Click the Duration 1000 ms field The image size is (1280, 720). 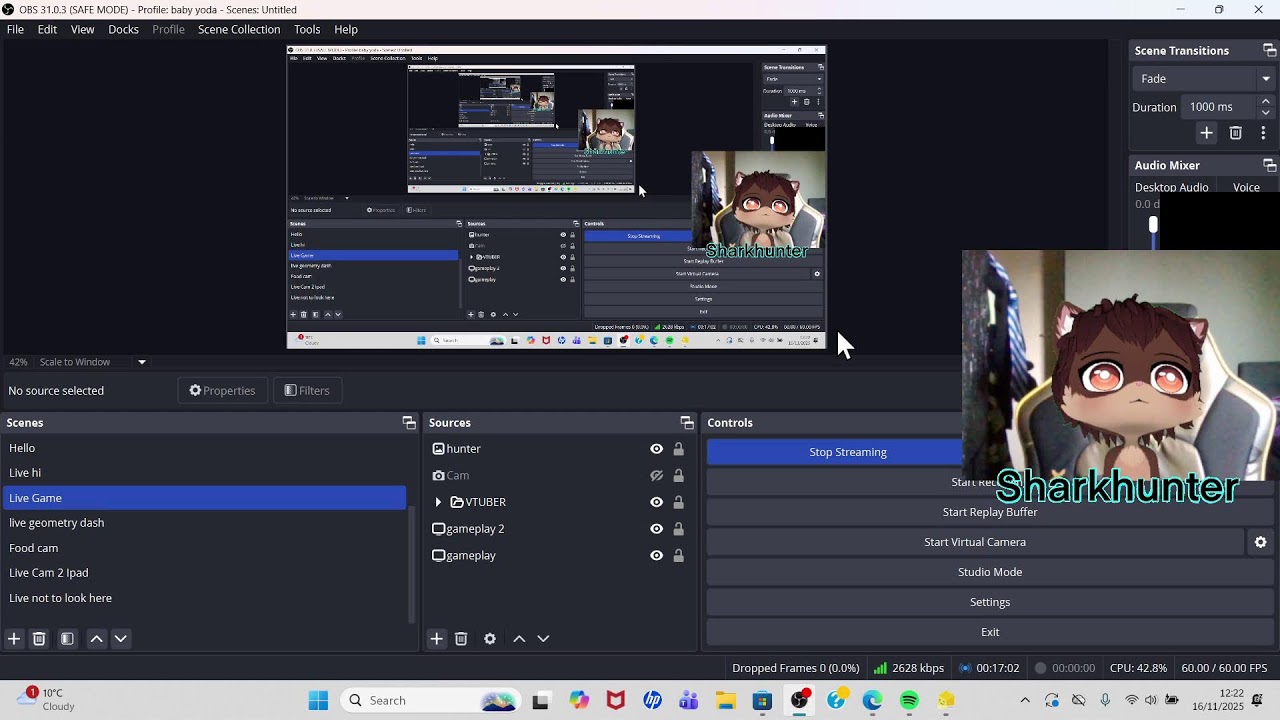[1218, 107]
